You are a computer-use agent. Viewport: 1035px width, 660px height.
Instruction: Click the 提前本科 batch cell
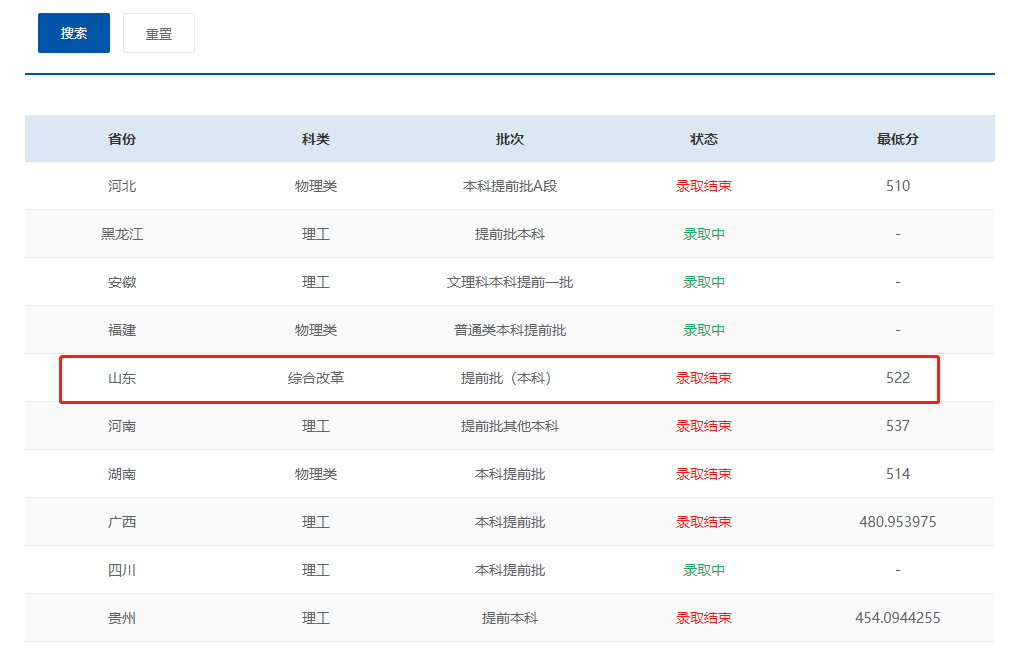510,618
